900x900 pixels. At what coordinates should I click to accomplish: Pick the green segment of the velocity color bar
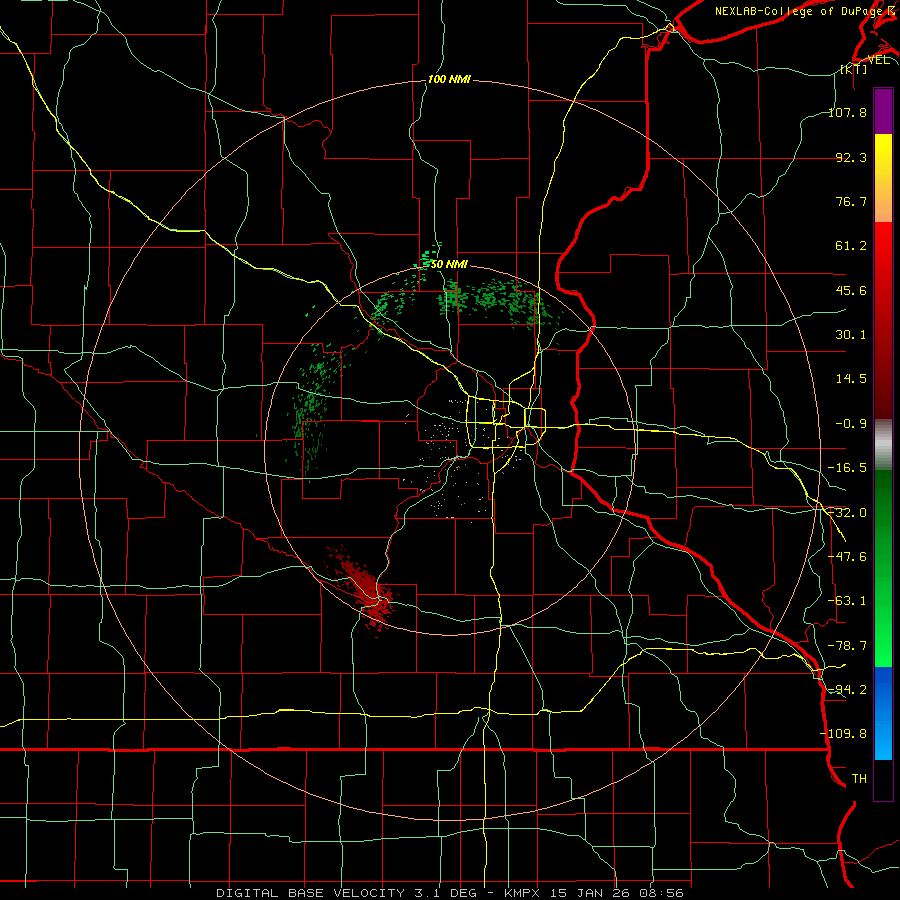coord(883,568)
